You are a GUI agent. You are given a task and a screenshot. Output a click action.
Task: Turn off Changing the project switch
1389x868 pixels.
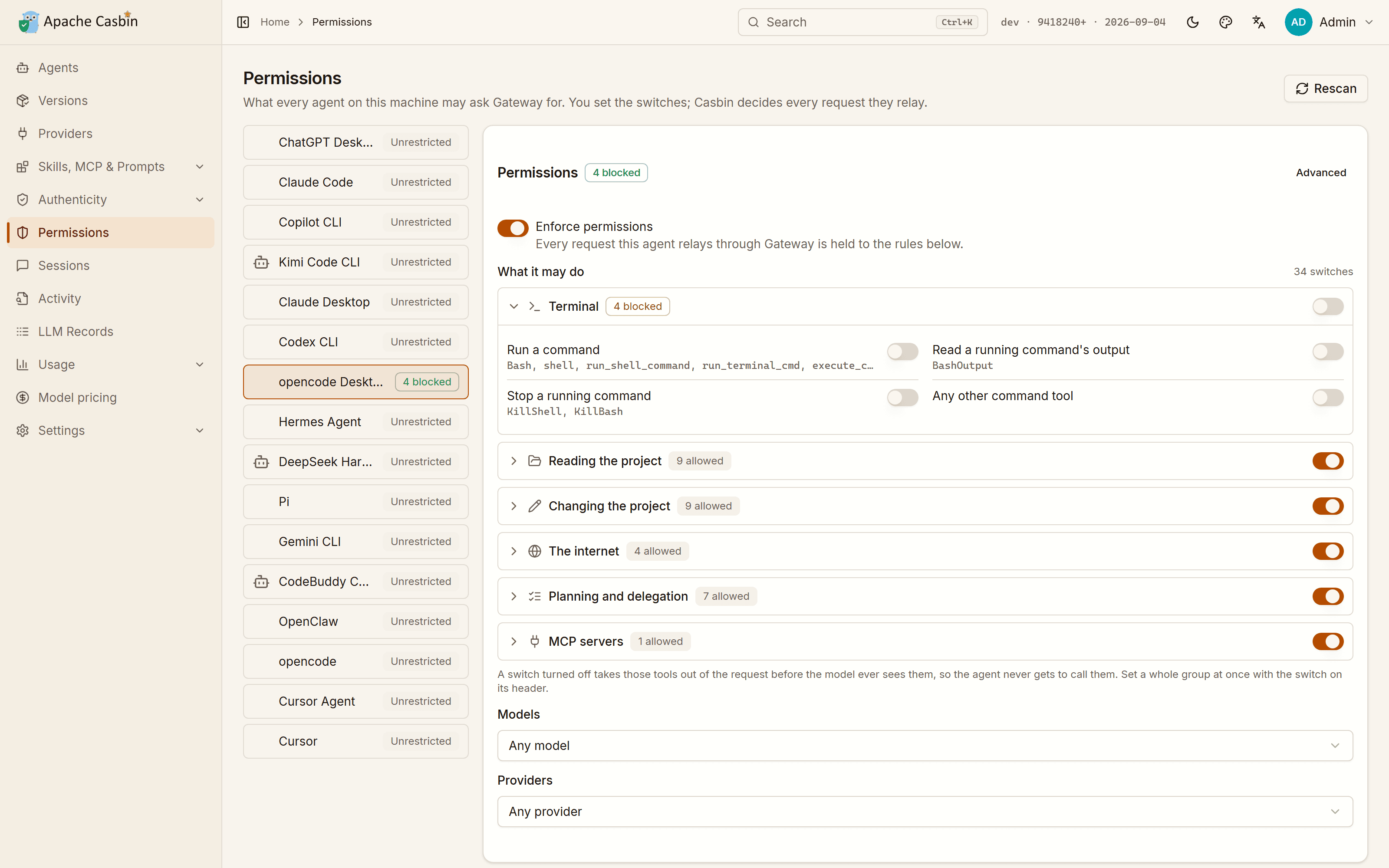pyautogui.click(x=1328, y=506)
